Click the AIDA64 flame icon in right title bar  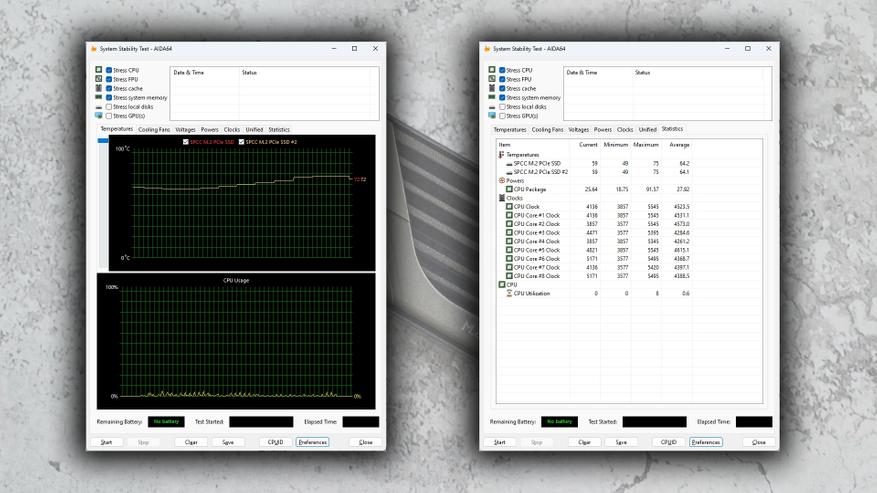pos(487,49)
